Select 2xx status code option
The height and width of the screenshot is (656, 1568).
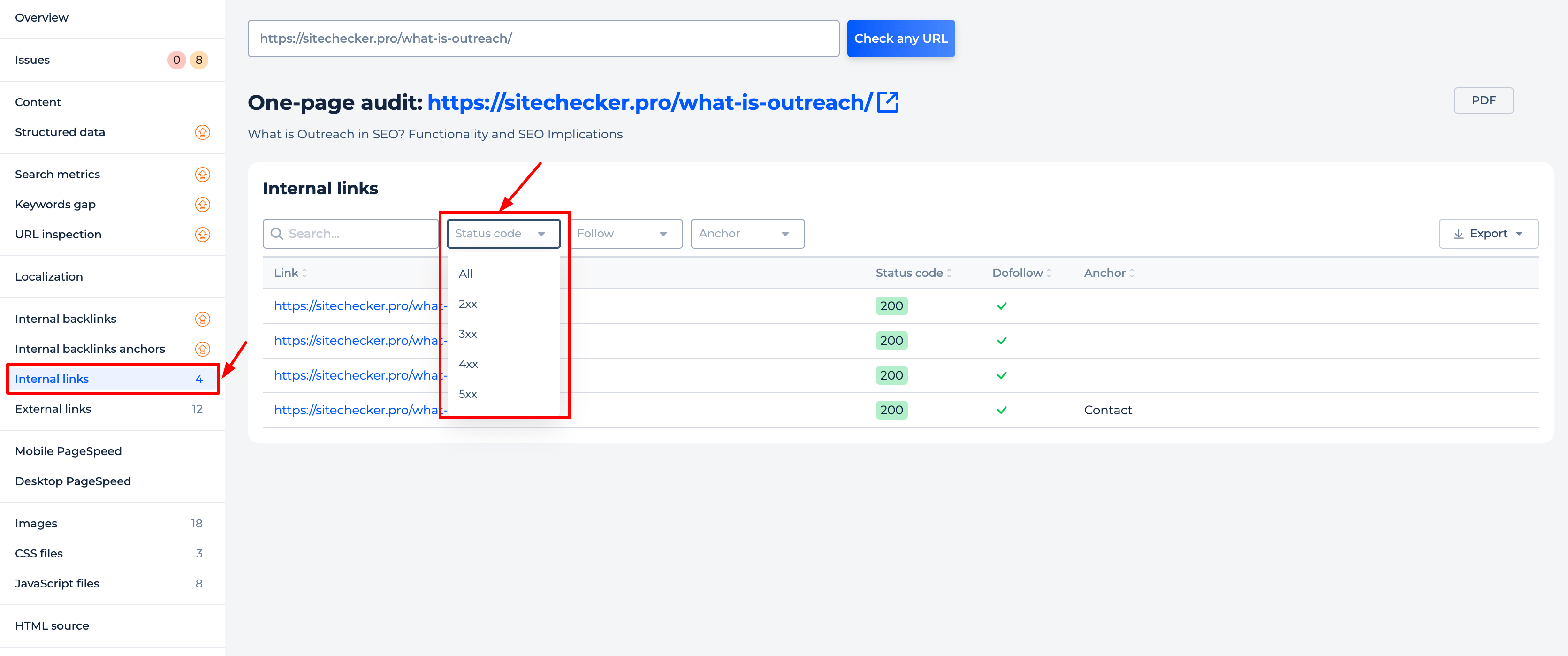[503, 304]
